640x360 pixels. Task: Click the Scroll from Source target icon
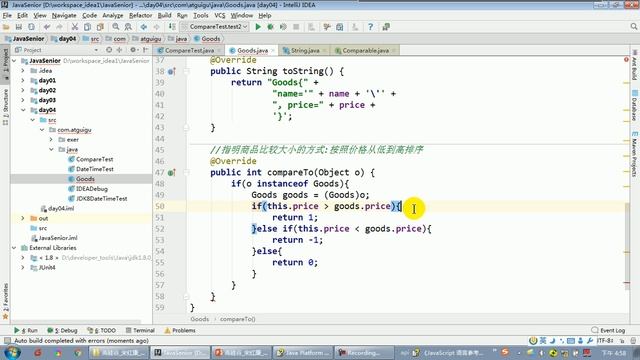tap(109, 50)
